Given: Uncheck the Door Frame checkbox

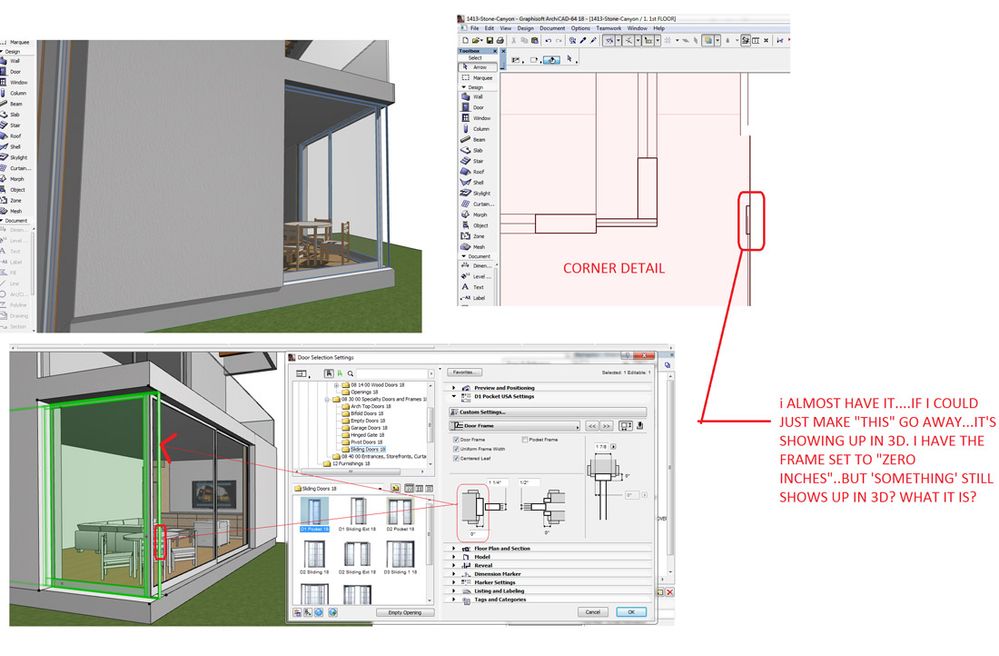Looking at the screenshot, I should [456, 439].
